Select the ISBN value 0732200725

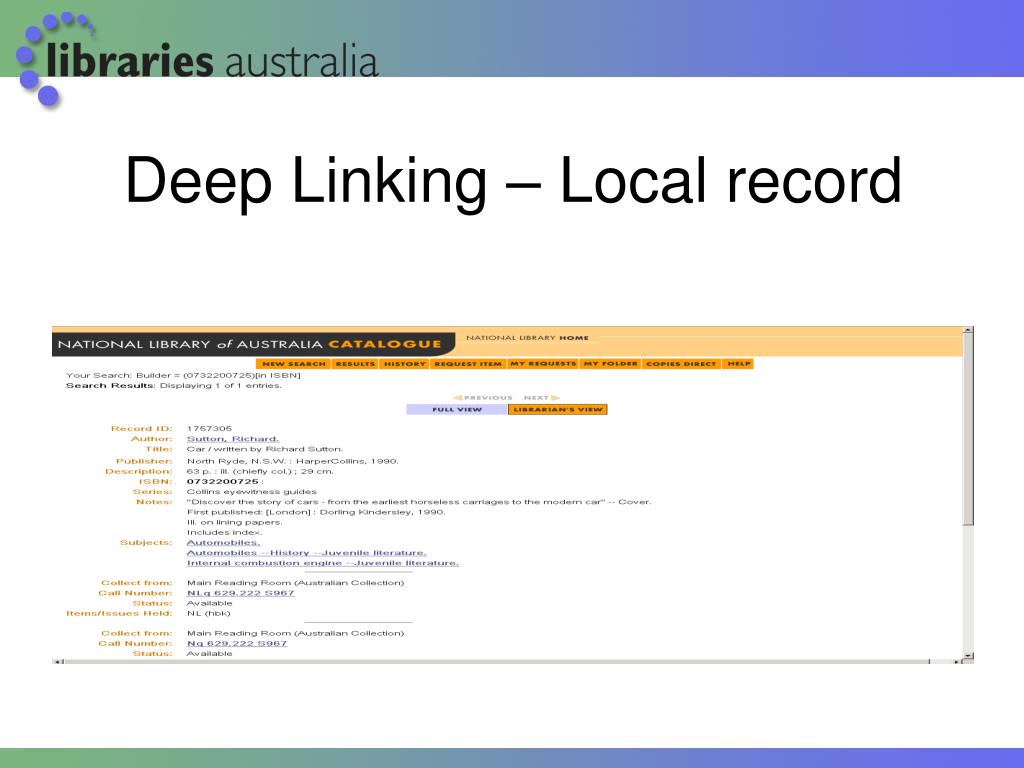coord(223,481)
